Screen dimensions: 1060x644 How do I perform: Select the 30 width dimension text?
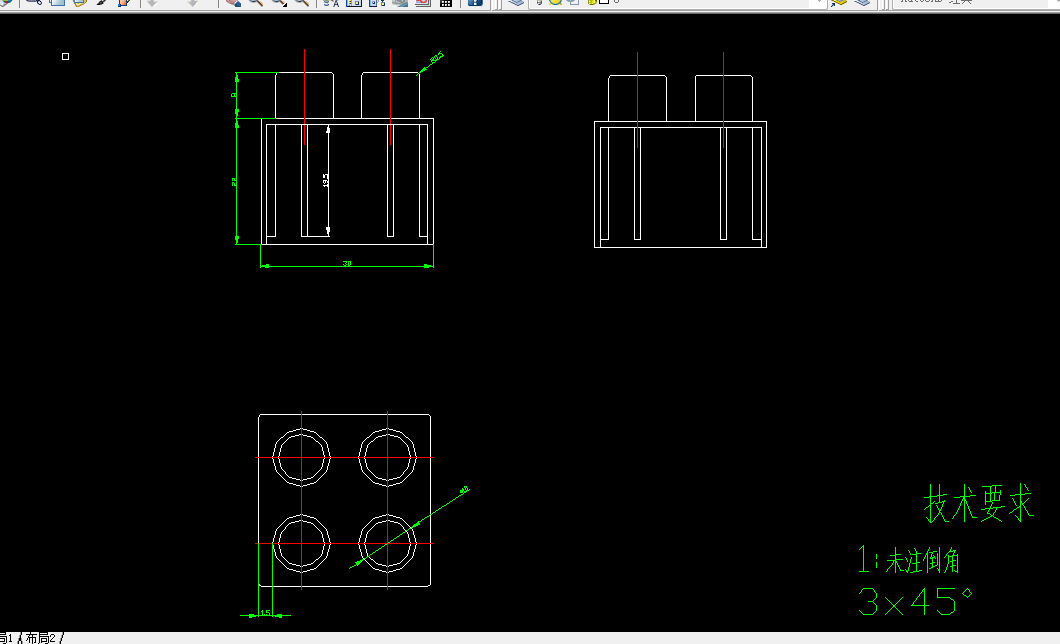[347, 264]
